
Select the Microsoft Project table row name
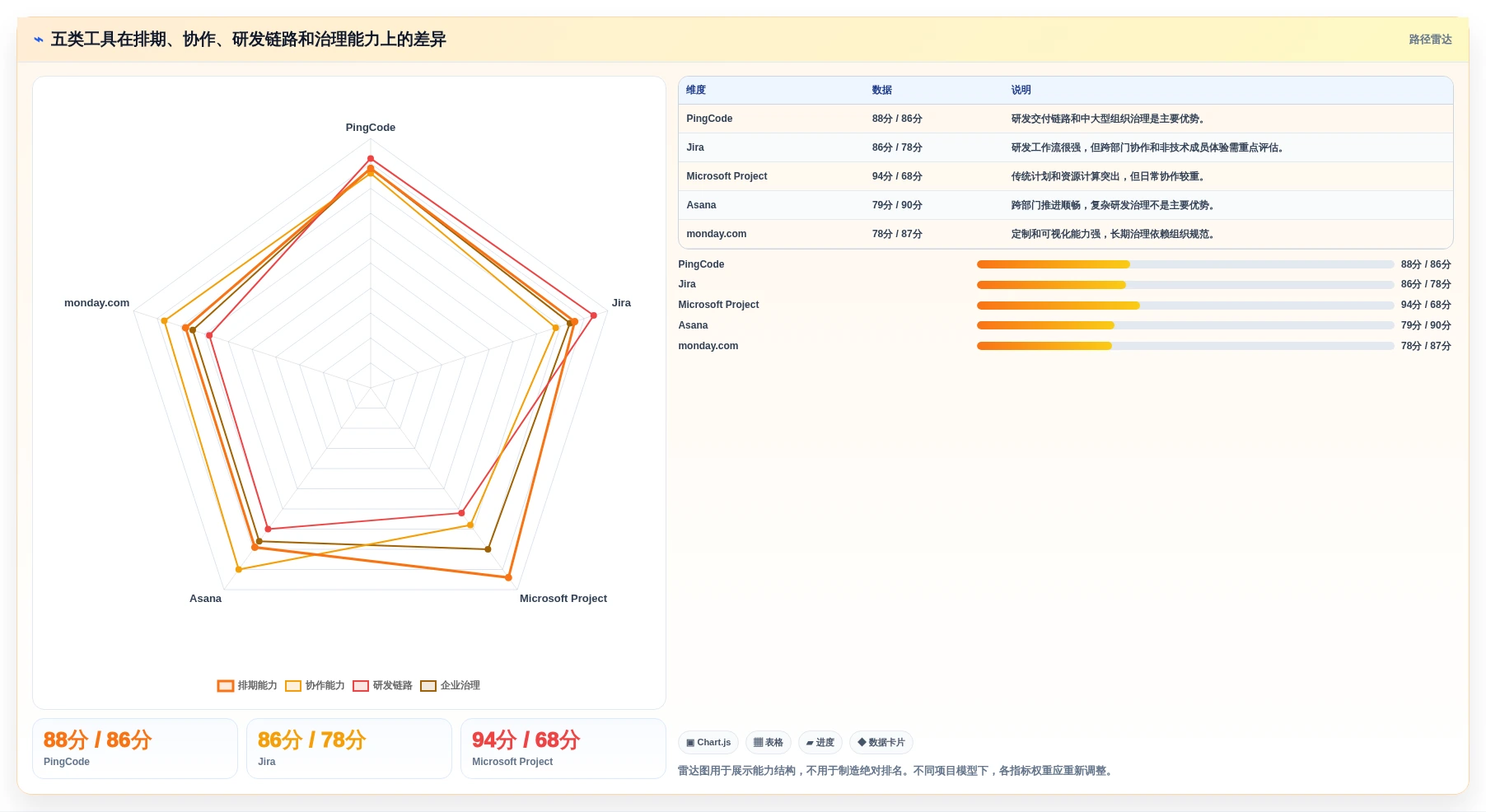(x=727, y=176)
